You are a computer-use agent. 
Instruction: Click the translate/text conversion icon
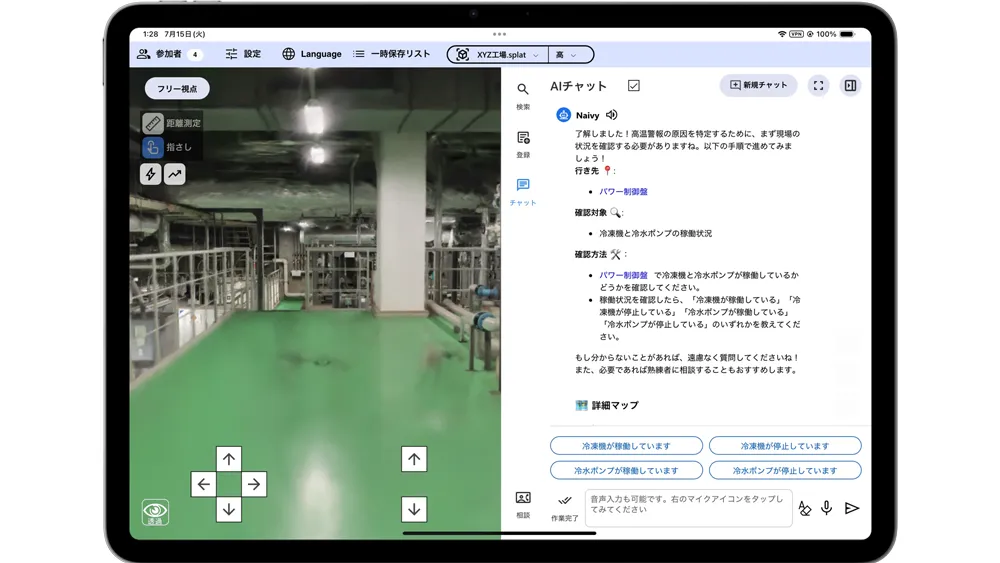point(804,508)
